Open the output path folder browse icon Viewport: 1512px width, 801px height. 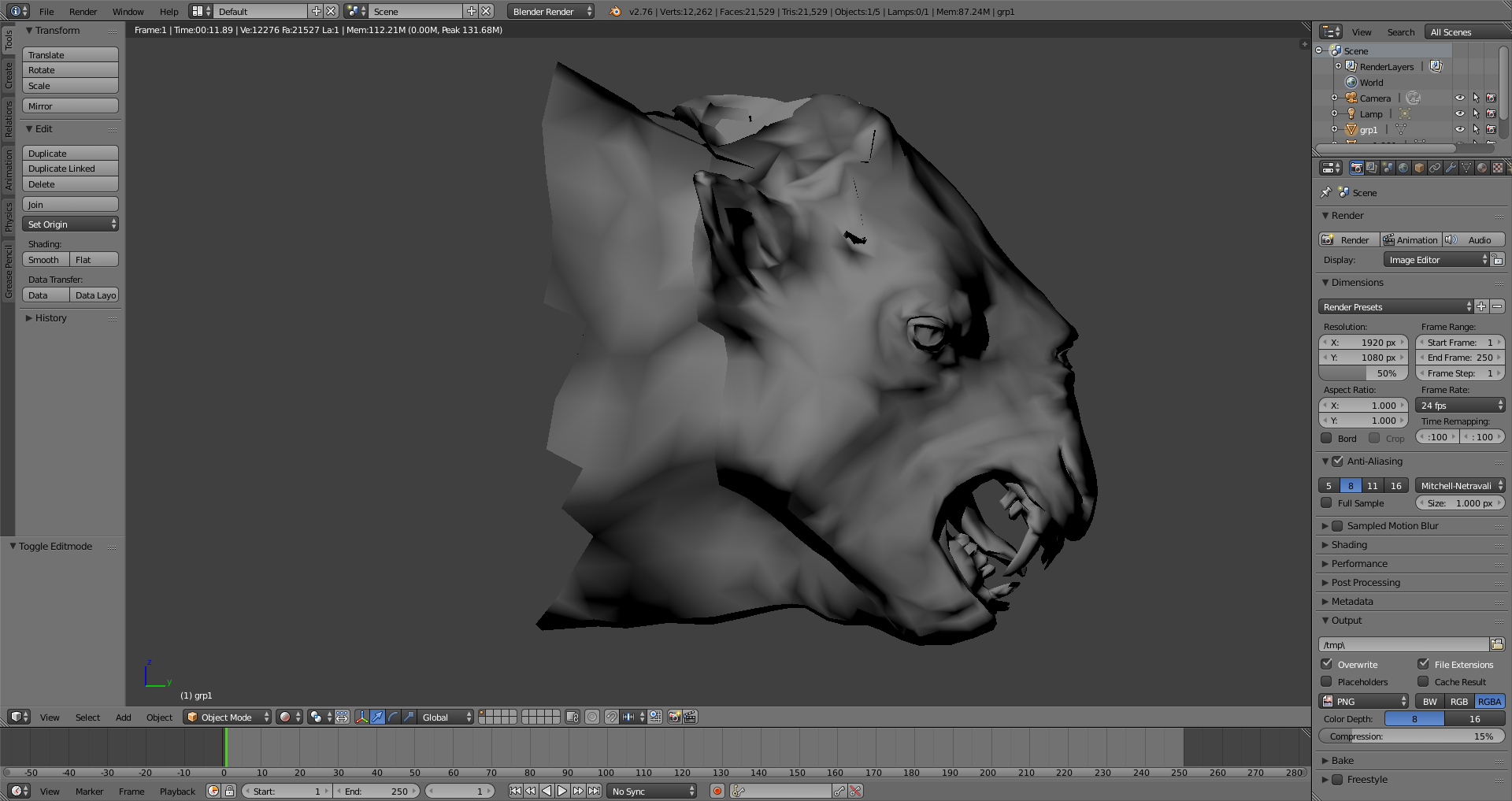click(1497, 644)
